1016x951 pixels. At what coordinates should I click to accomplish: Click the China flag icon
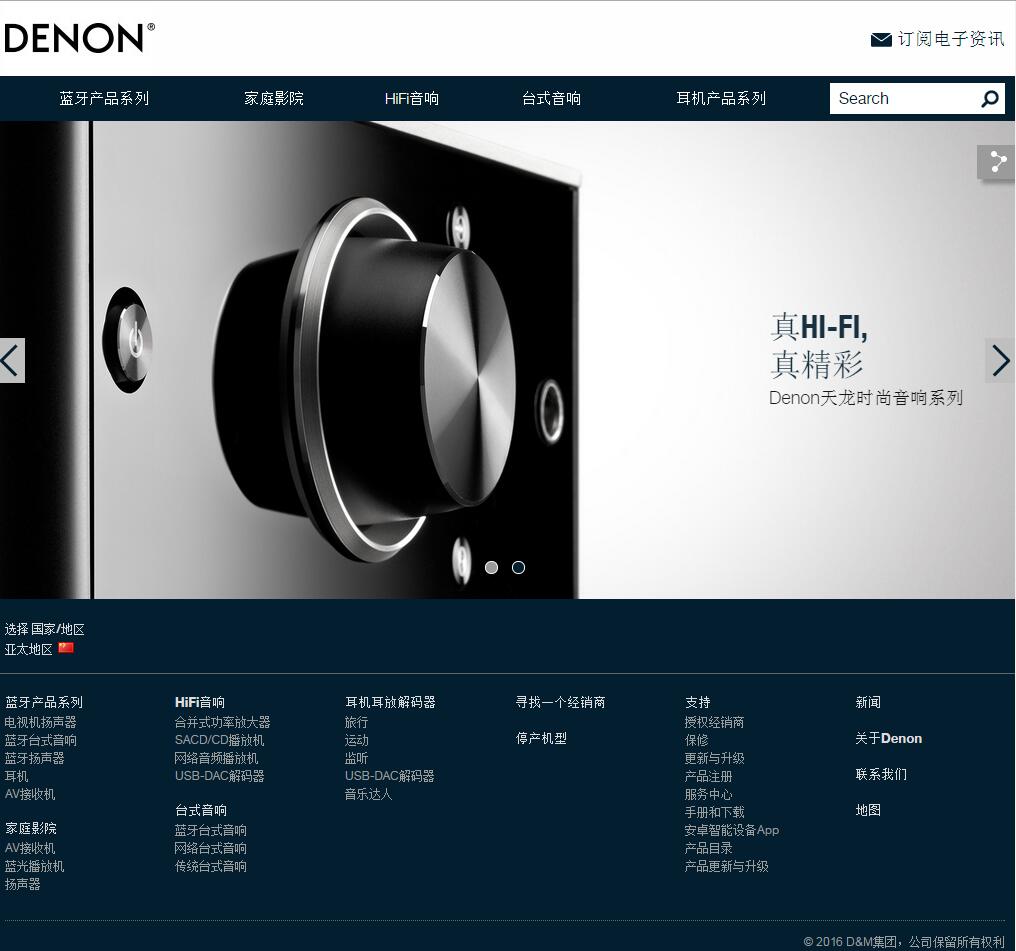(66, 648)
